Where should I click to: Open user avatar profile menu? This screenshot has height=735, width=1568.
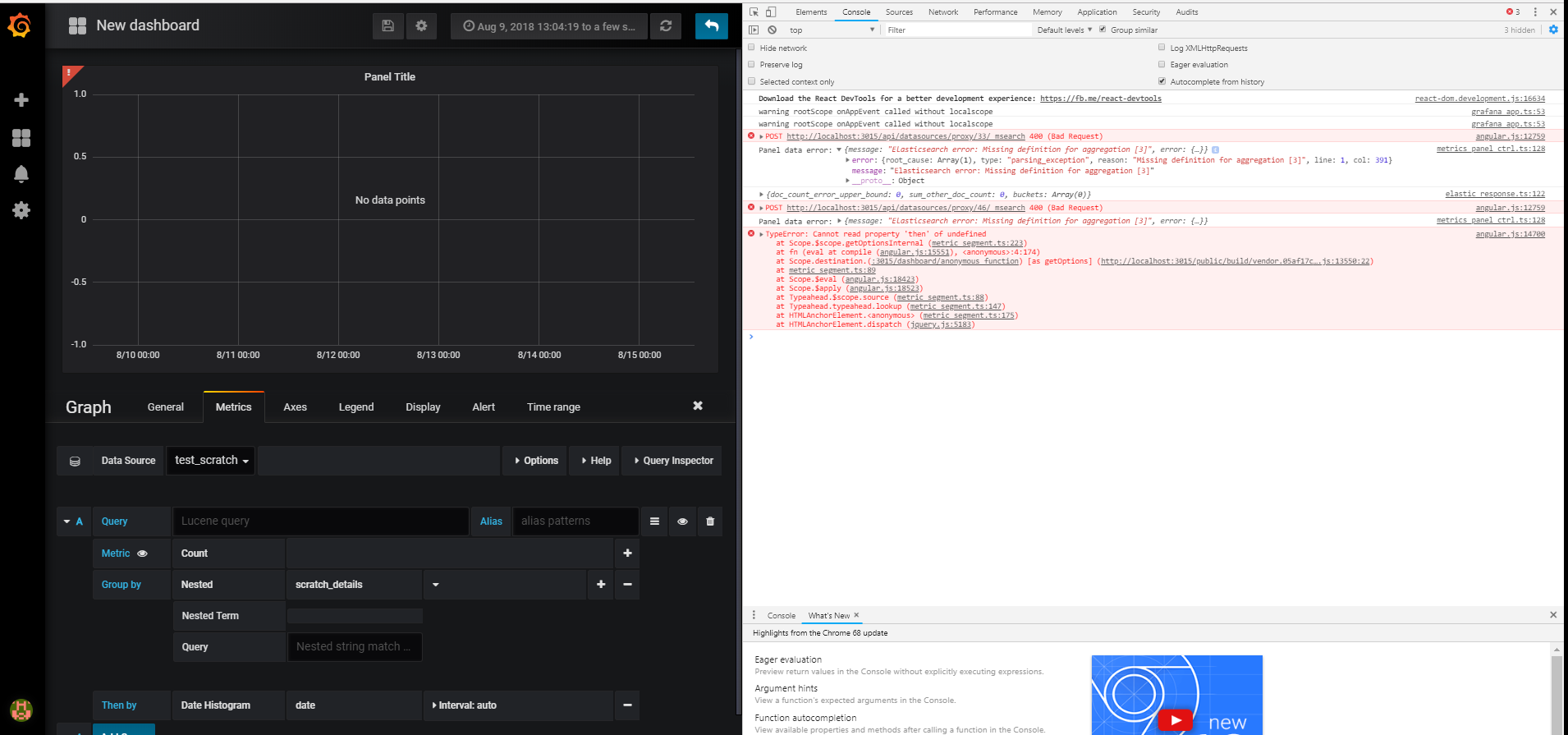(21, 710)
